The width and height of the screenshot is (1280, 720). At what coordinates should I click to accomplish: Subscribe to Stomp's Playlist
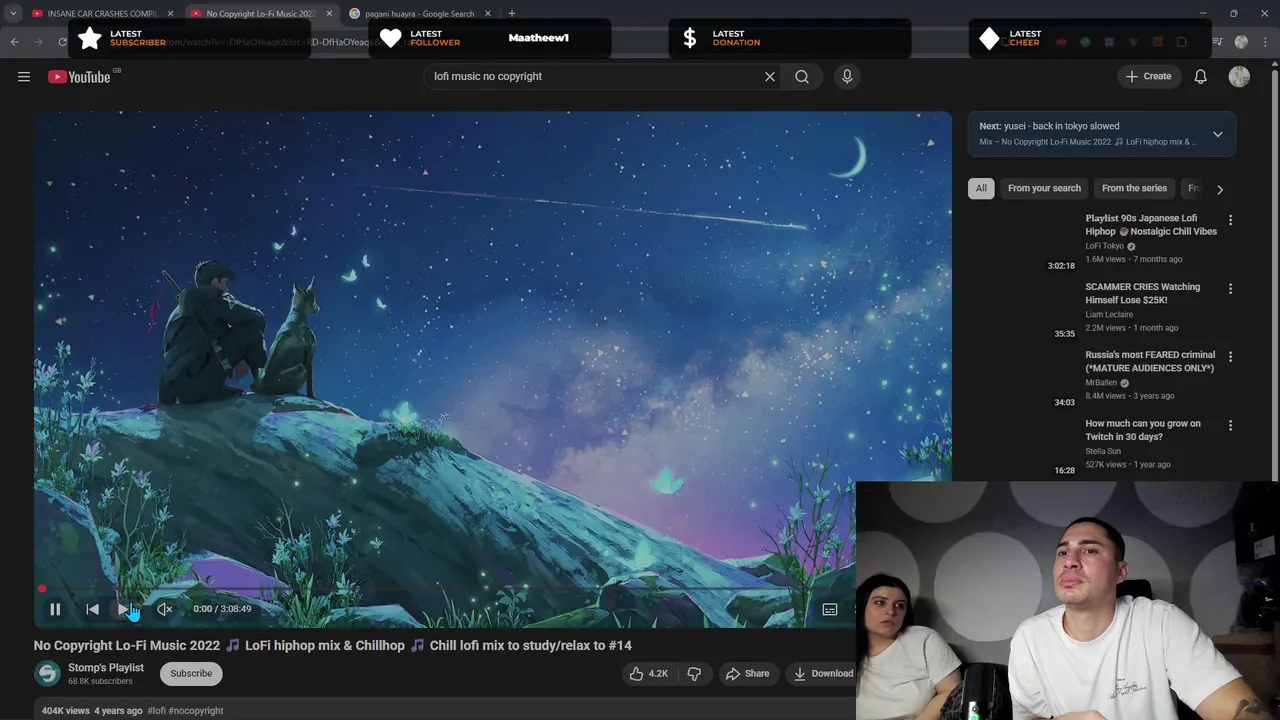pos(191,674)
